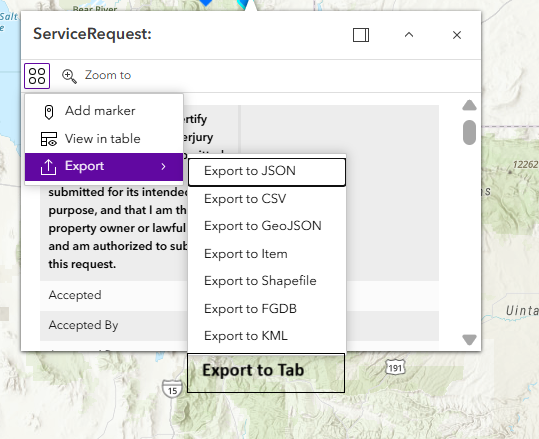Click the View in table icon
Image resolution: width=539 pixels, height=439 pixels.
(49, 139)
